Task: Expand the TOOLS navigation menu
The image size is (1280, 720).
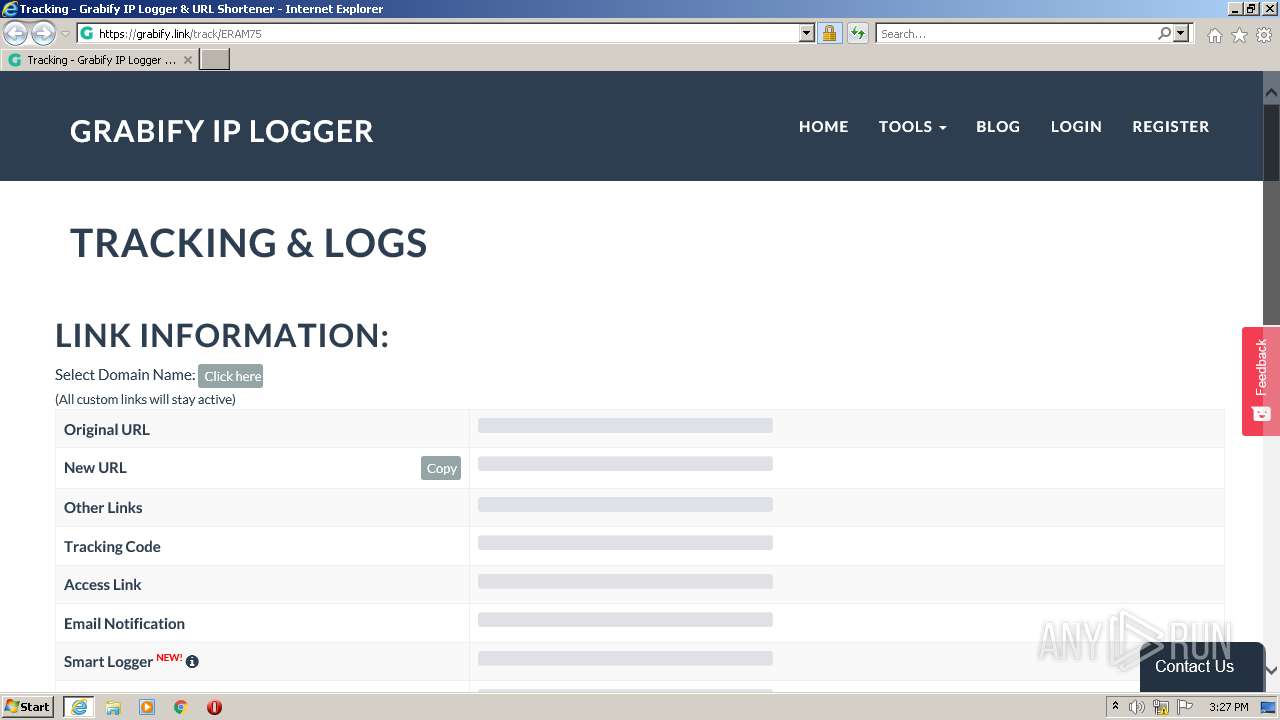Action: click(912, 126)
